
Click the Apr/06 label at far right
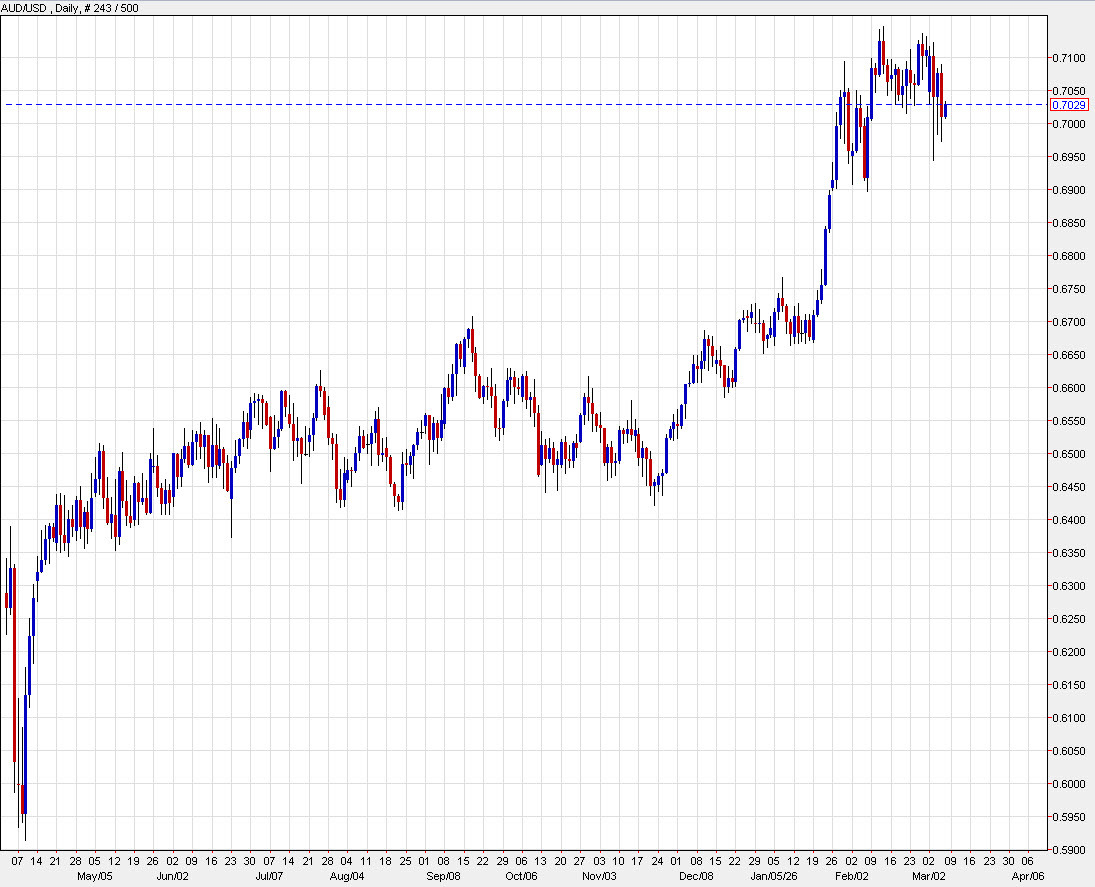[1030, 874]
